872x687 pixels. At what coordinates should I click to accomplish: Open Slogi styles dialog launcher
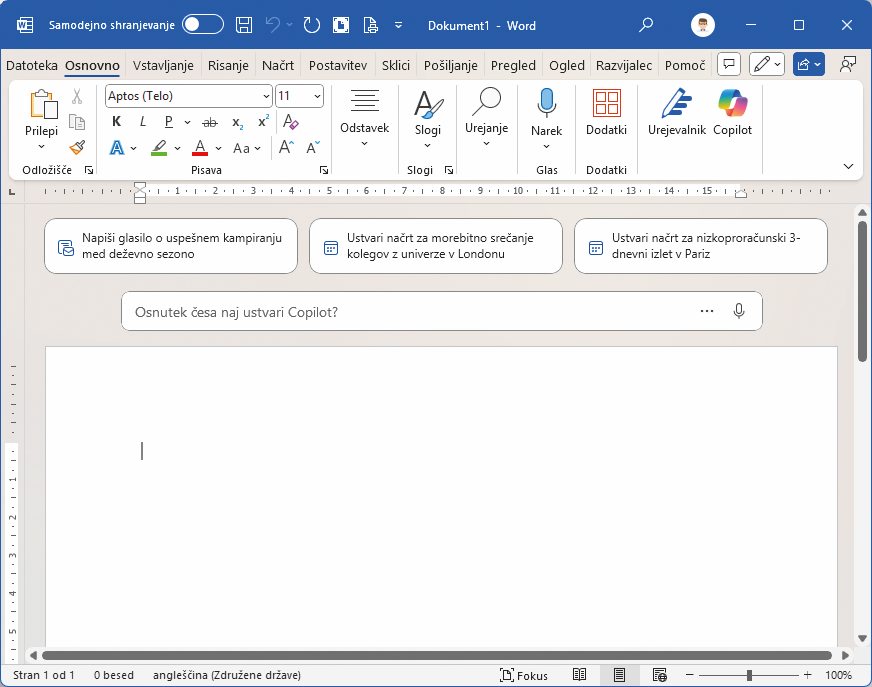pos(449,170)
